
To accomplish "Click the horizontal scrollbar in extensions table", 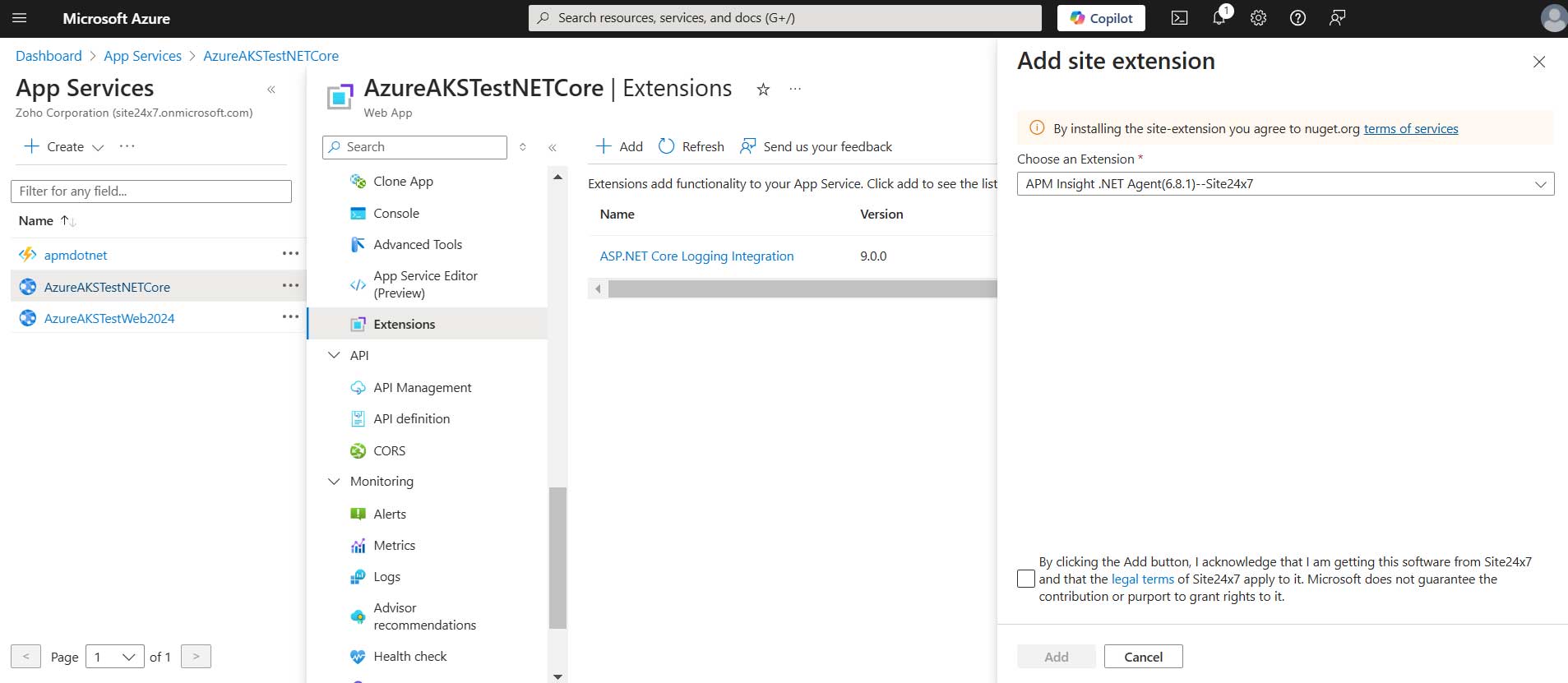I will coord(801,288).
